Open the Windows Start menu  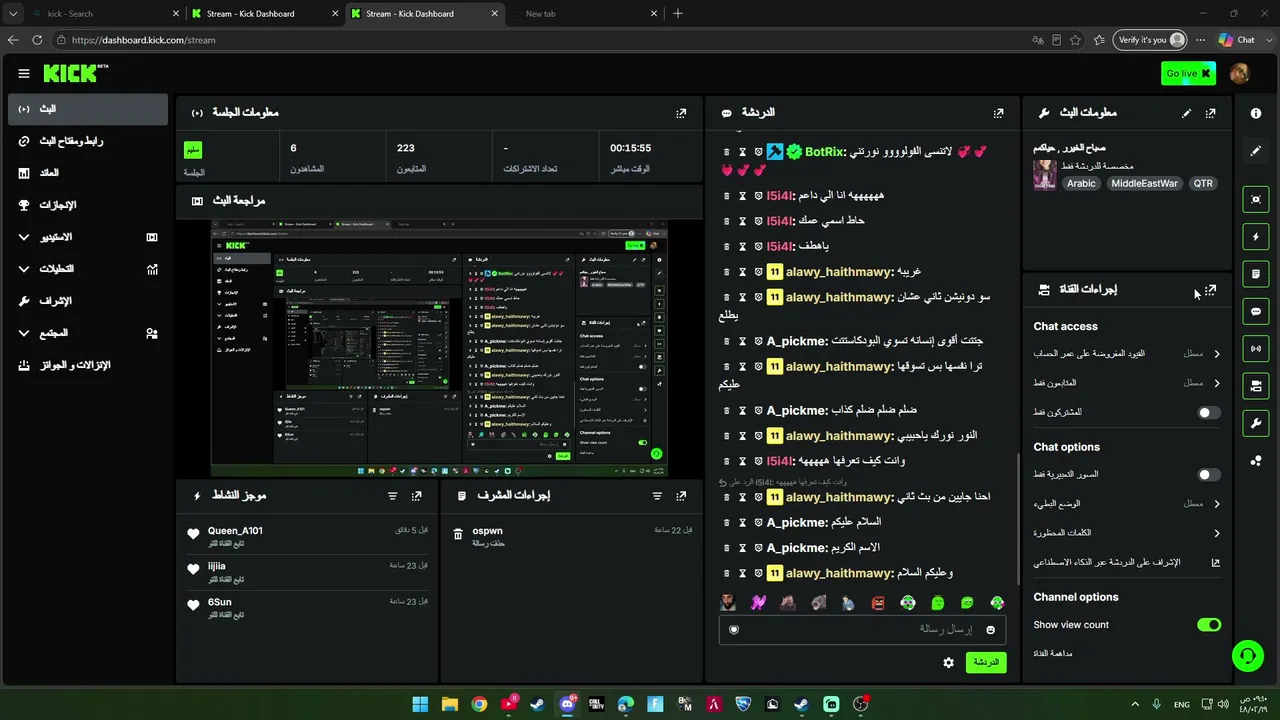[420, 704]
